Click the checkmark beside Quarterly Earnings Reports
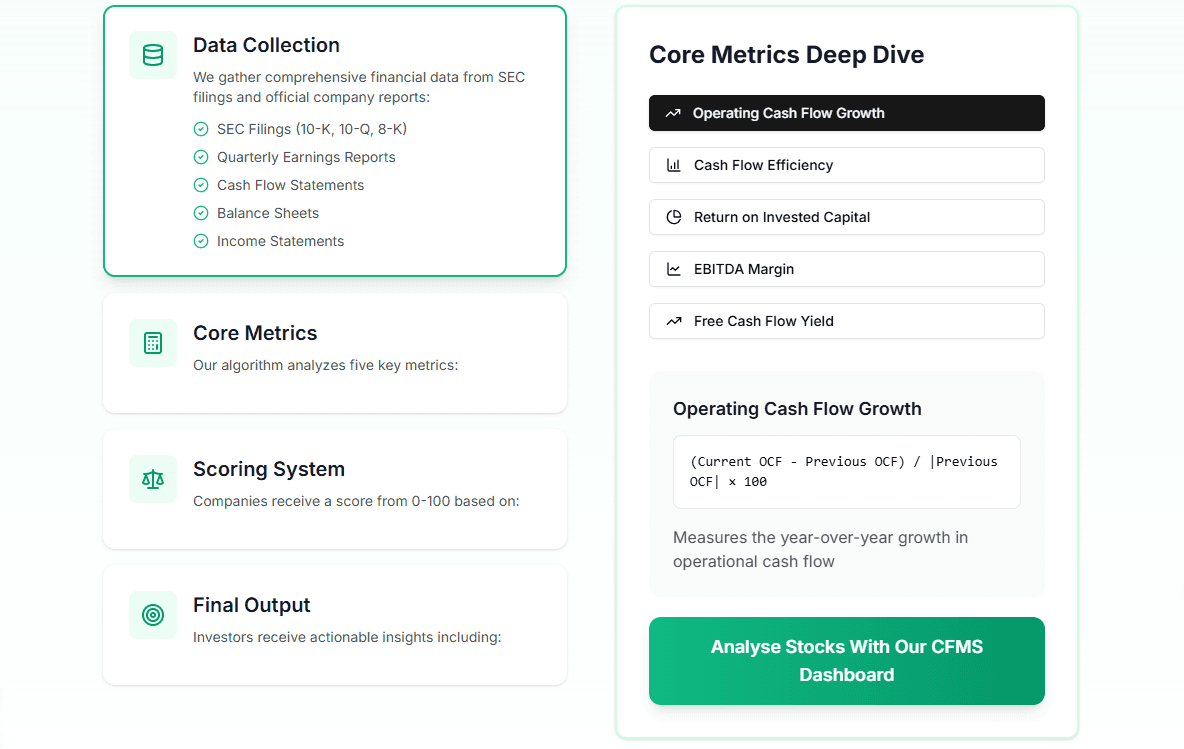Screen dimensions: 1184x749 click(201, 157)
